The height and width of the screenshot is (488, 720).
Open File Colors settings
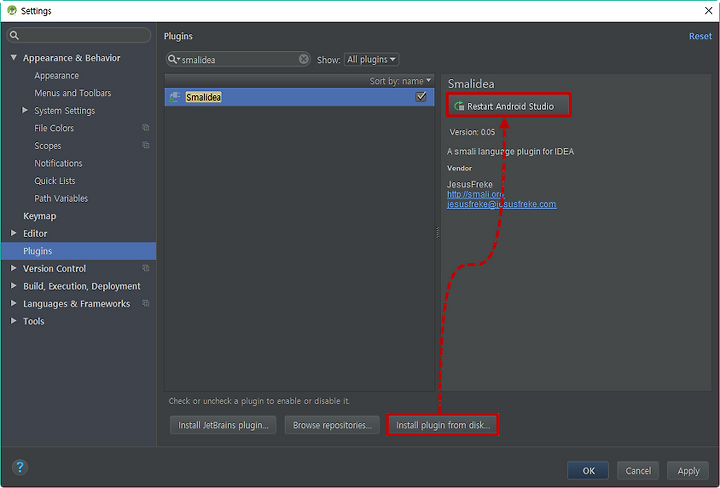click(54, 128)
